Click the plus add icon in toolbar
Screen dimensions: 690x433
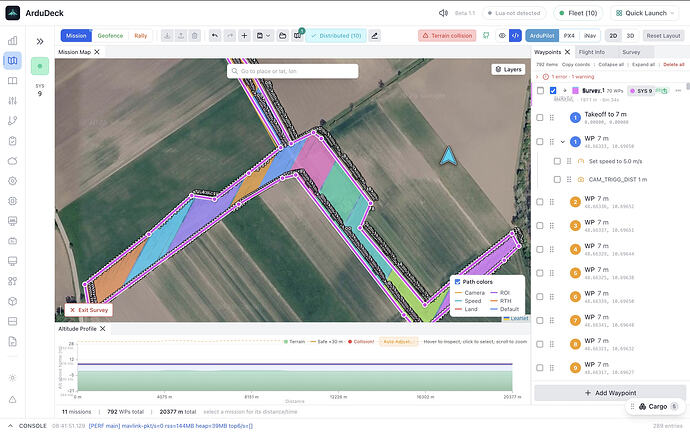point(244,36)
